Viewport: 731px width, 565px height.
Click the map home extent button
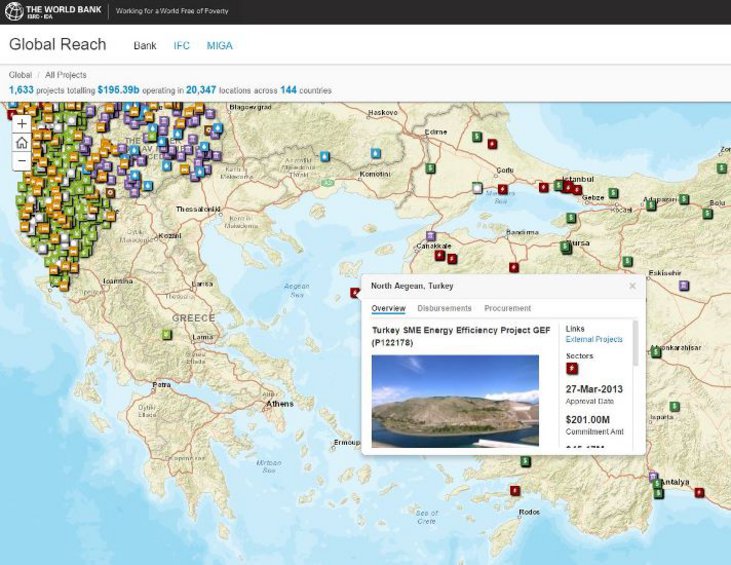[22, 143]
